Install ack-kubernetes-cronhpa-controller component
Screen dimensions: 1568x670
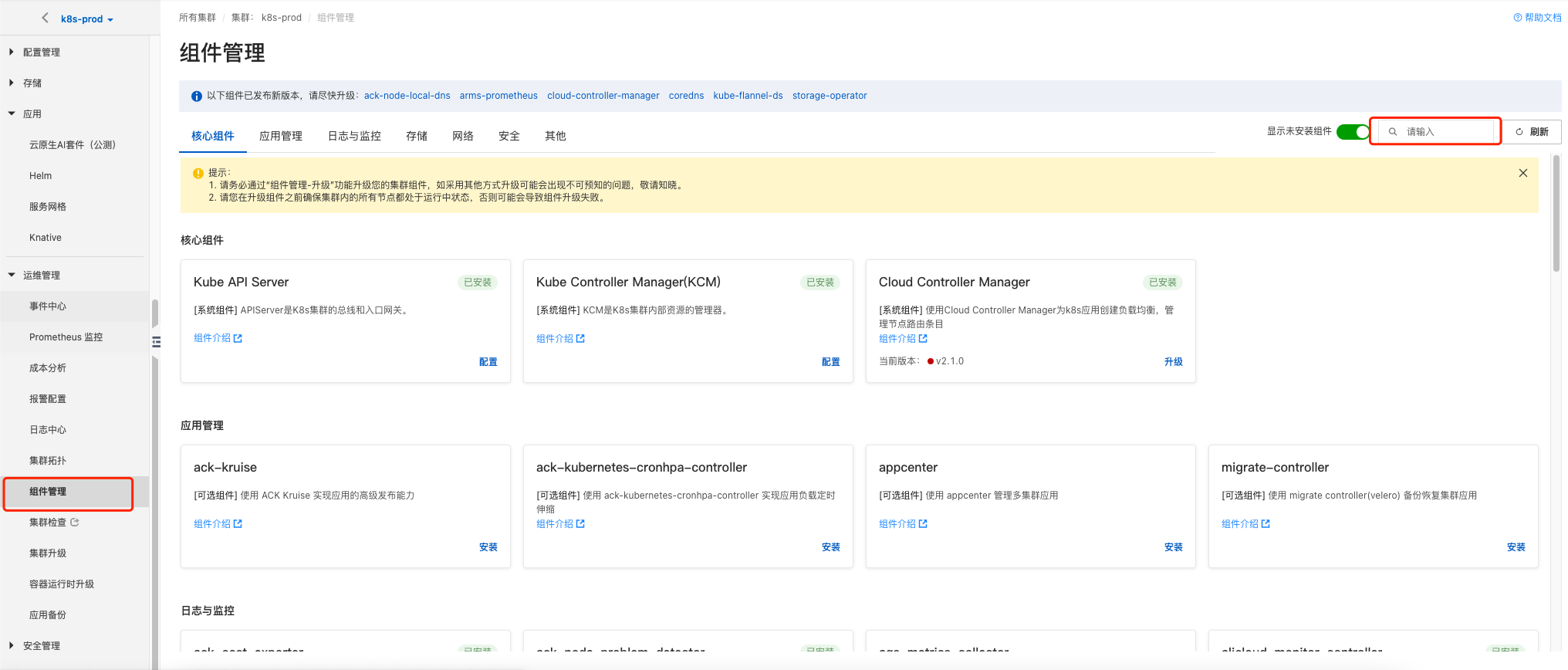(x=831, y=546)
